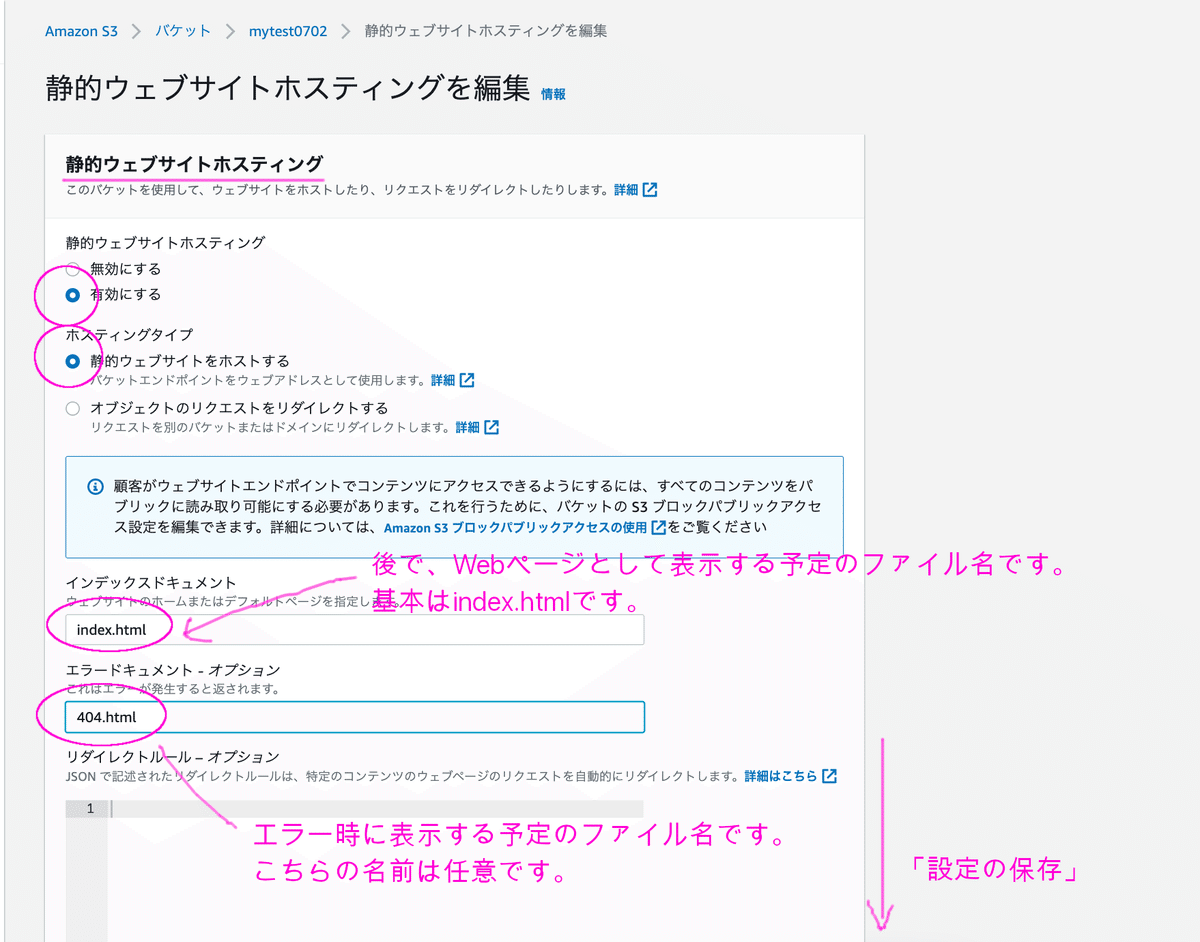Click the 404.html エラードキュメント field
This screenshot has height=942, width=1200.
(350, 716)
